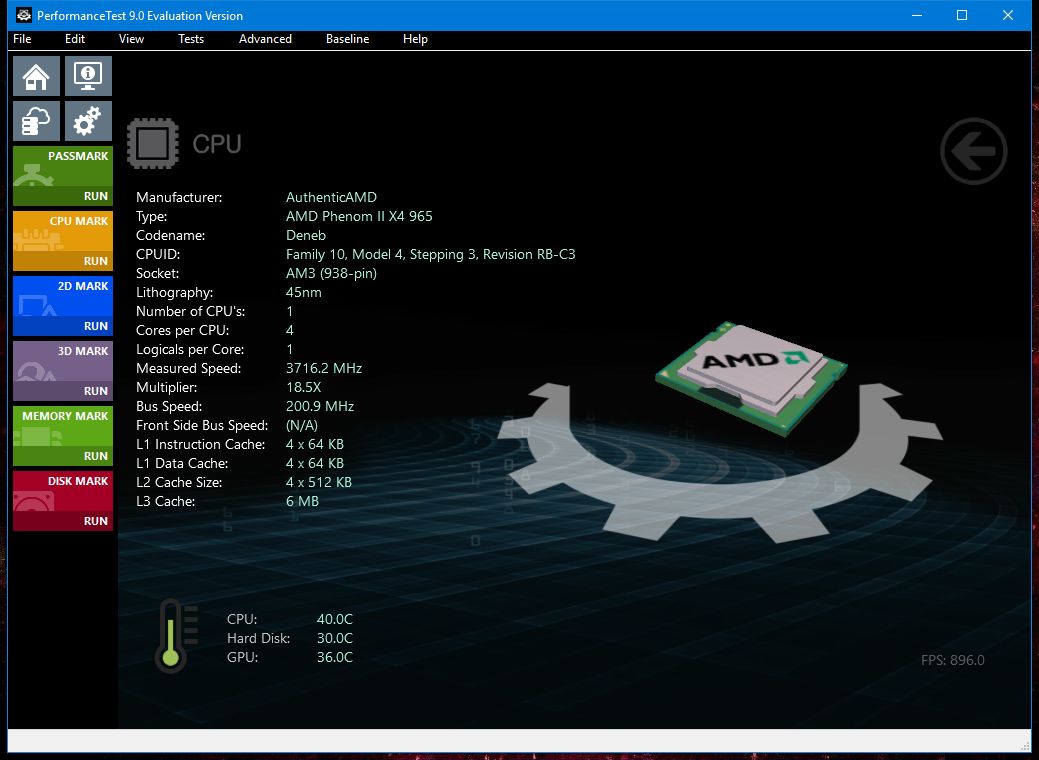Select the MEMORY MARK tile
This screenshot has height=760, width=1039.
[x=63, y=436]
